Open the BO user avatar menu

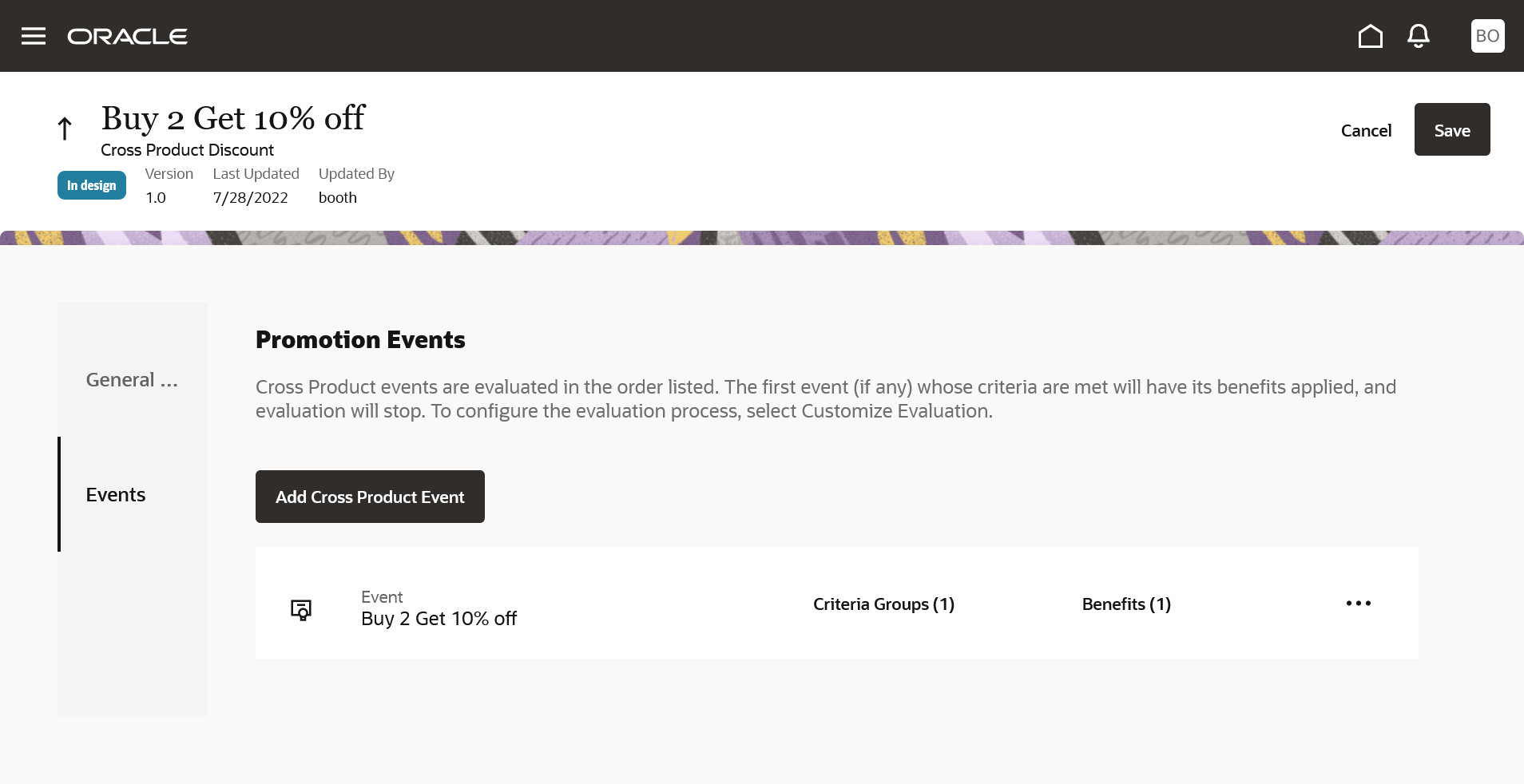pyautogui.click(x=1487, y=36)
